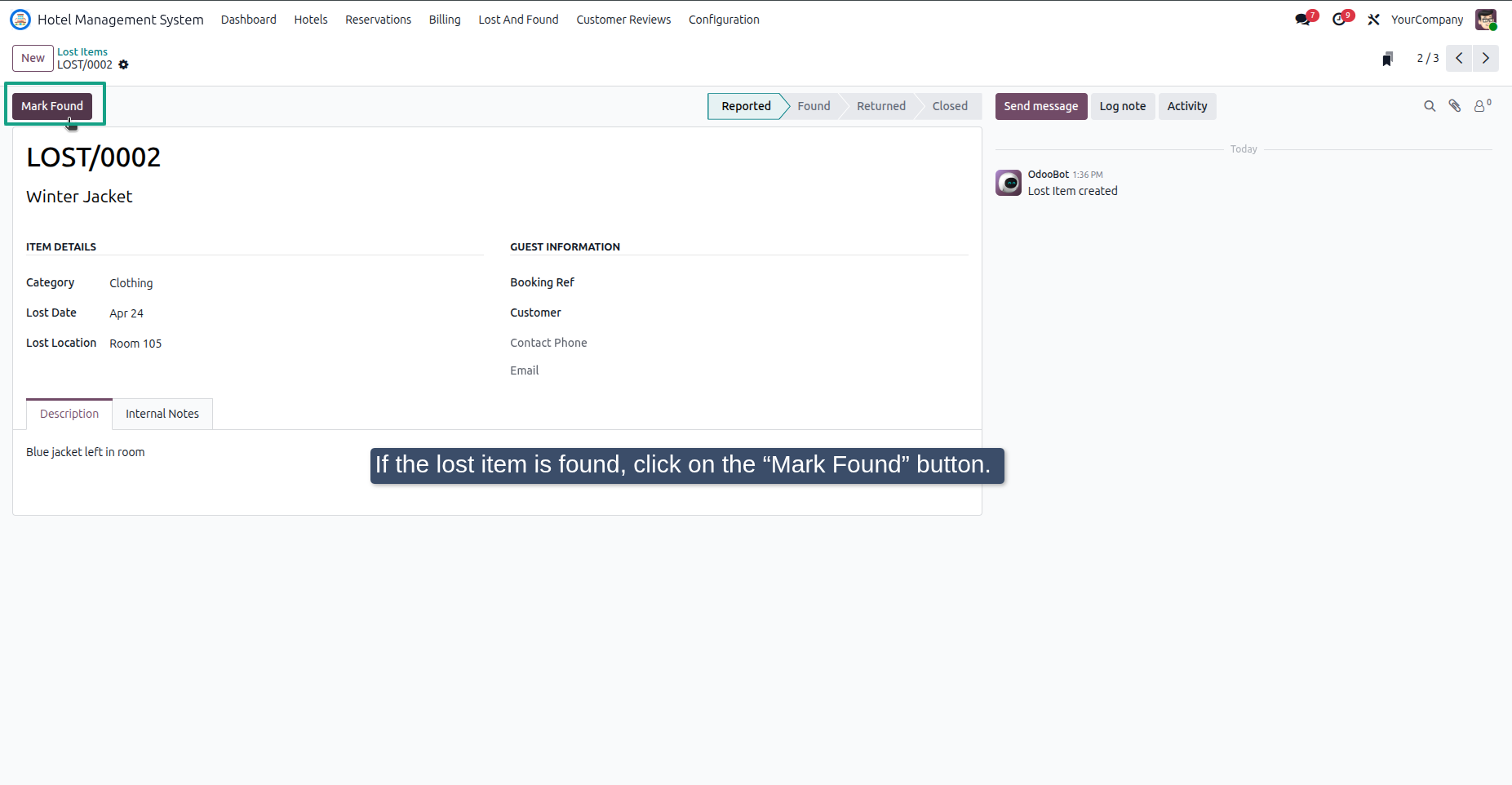Open the Lost And Found menu
1512x785 pixels.
pos(519,20)
